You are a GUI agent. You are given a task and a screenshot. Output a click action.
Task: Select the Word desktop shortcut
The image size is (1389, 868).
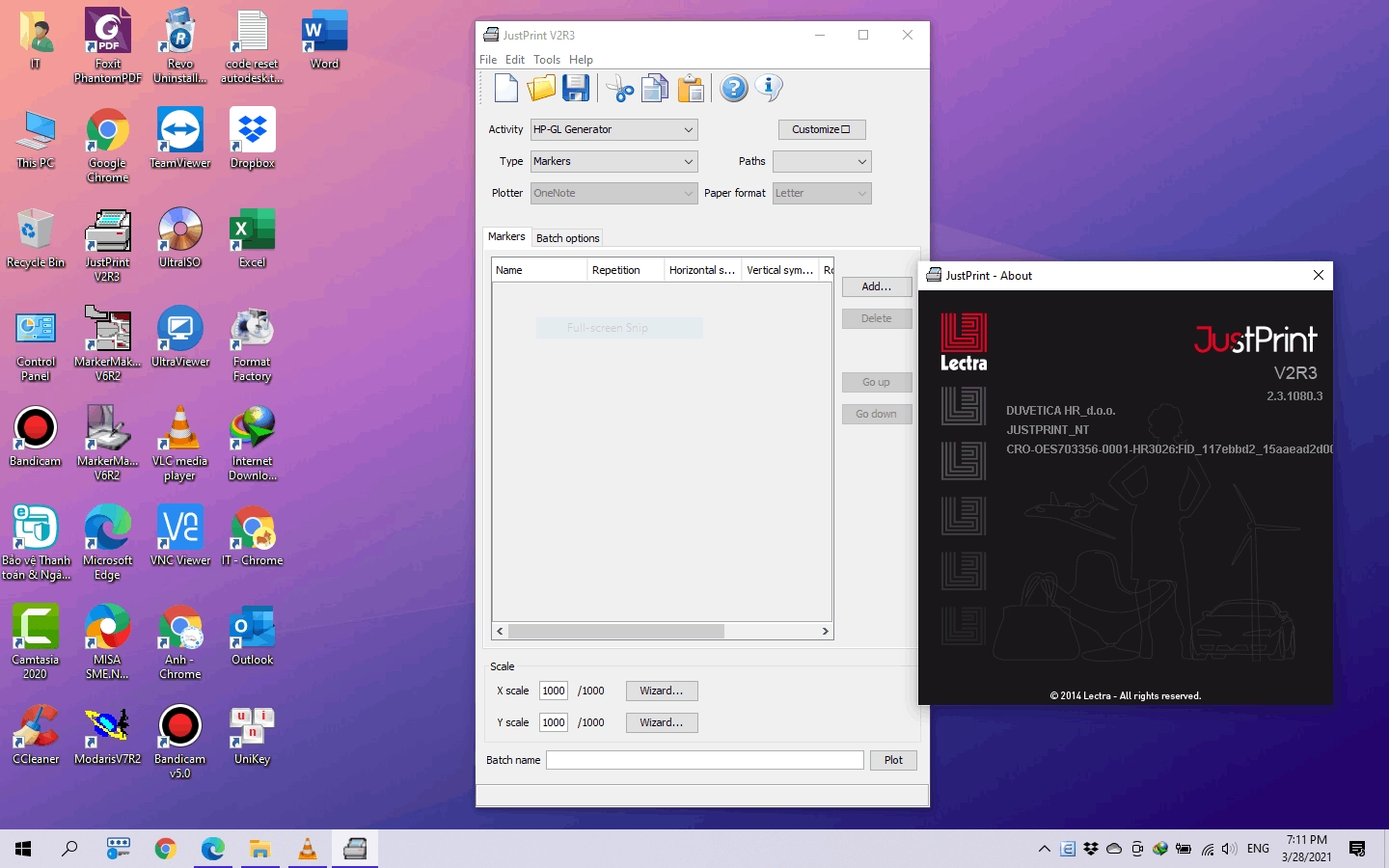(325, 39)
